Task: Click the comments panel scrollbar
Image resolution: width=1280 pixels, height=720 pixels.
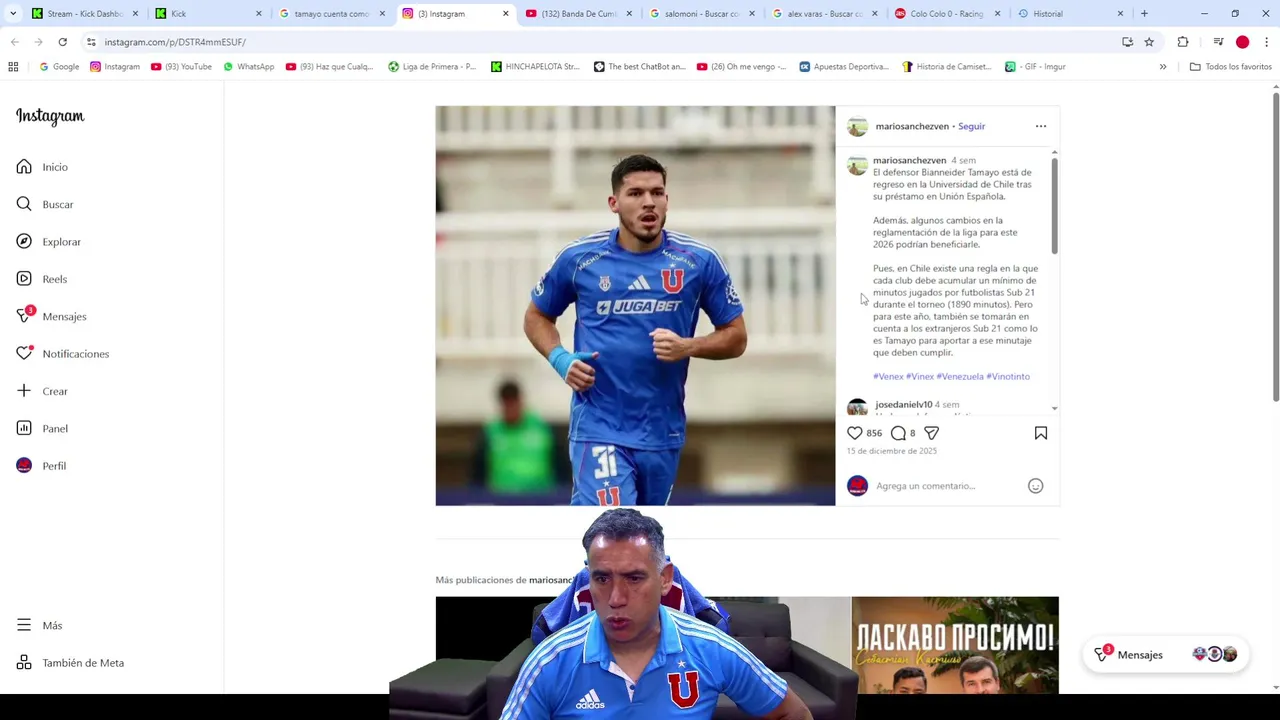Action: click(x=1054, y=205)
